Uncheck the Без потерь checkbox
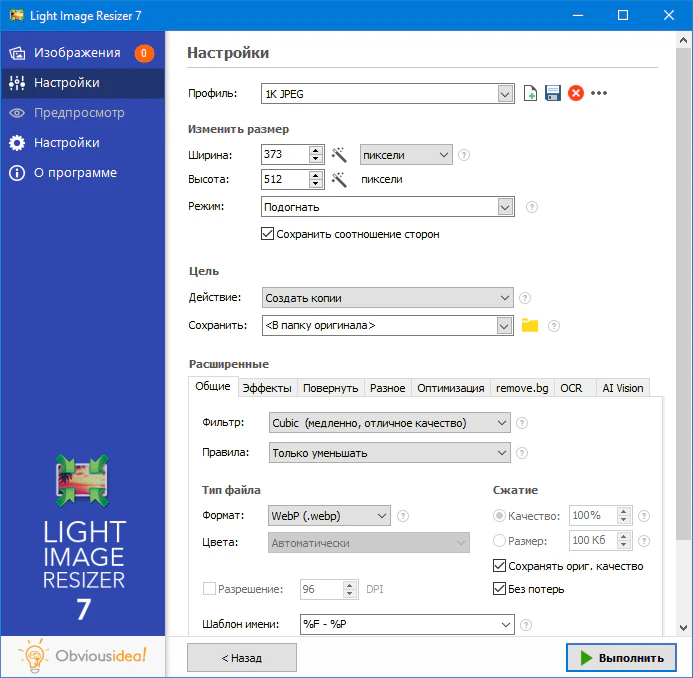 (500, 589)
